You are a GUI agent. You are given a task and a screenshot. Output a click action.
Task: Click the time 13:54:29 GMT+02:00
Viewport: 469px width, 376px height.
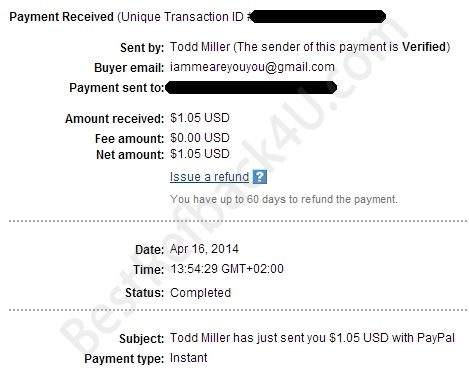pos(227,269)
